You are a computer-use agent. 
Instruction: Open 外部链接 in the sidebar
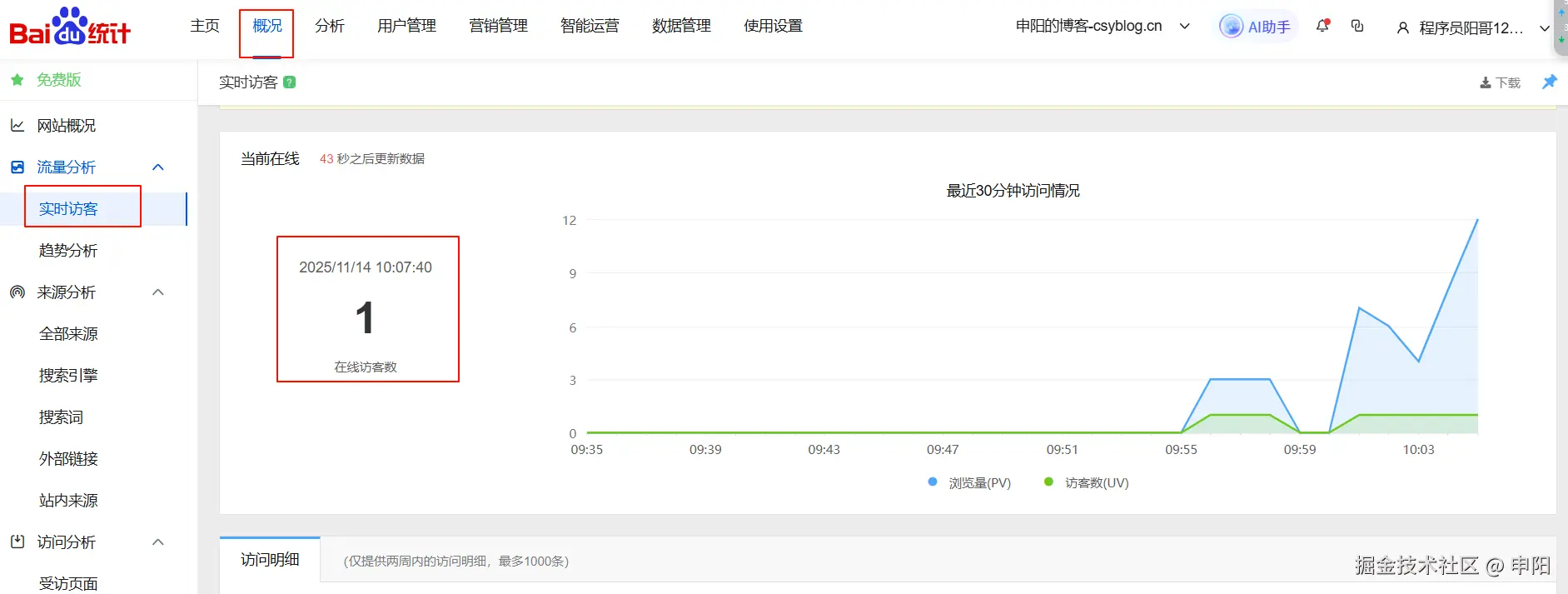pos(68,459)
